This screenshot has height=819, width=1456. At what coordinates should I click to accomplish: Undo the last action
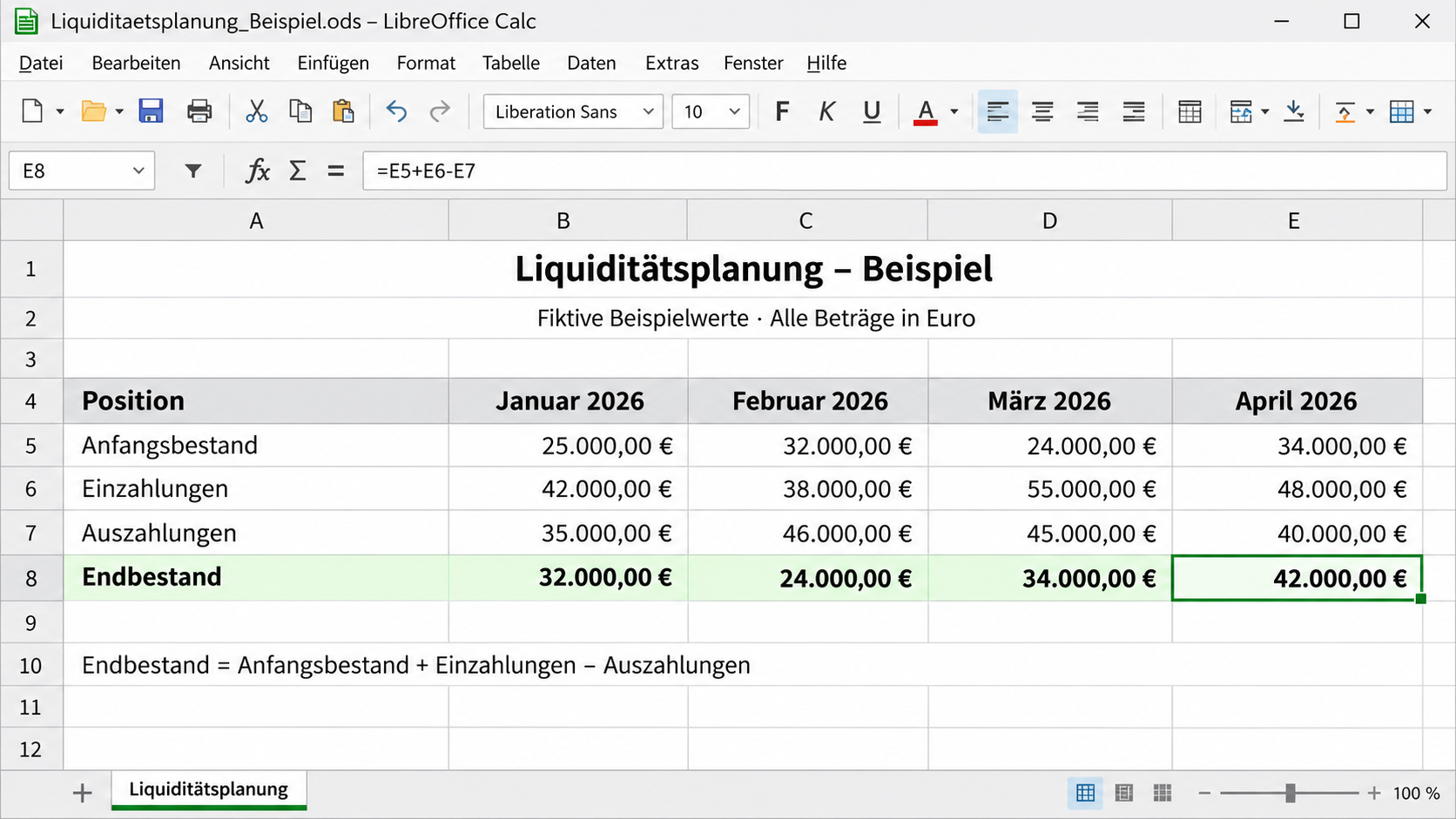coord(396,111)
